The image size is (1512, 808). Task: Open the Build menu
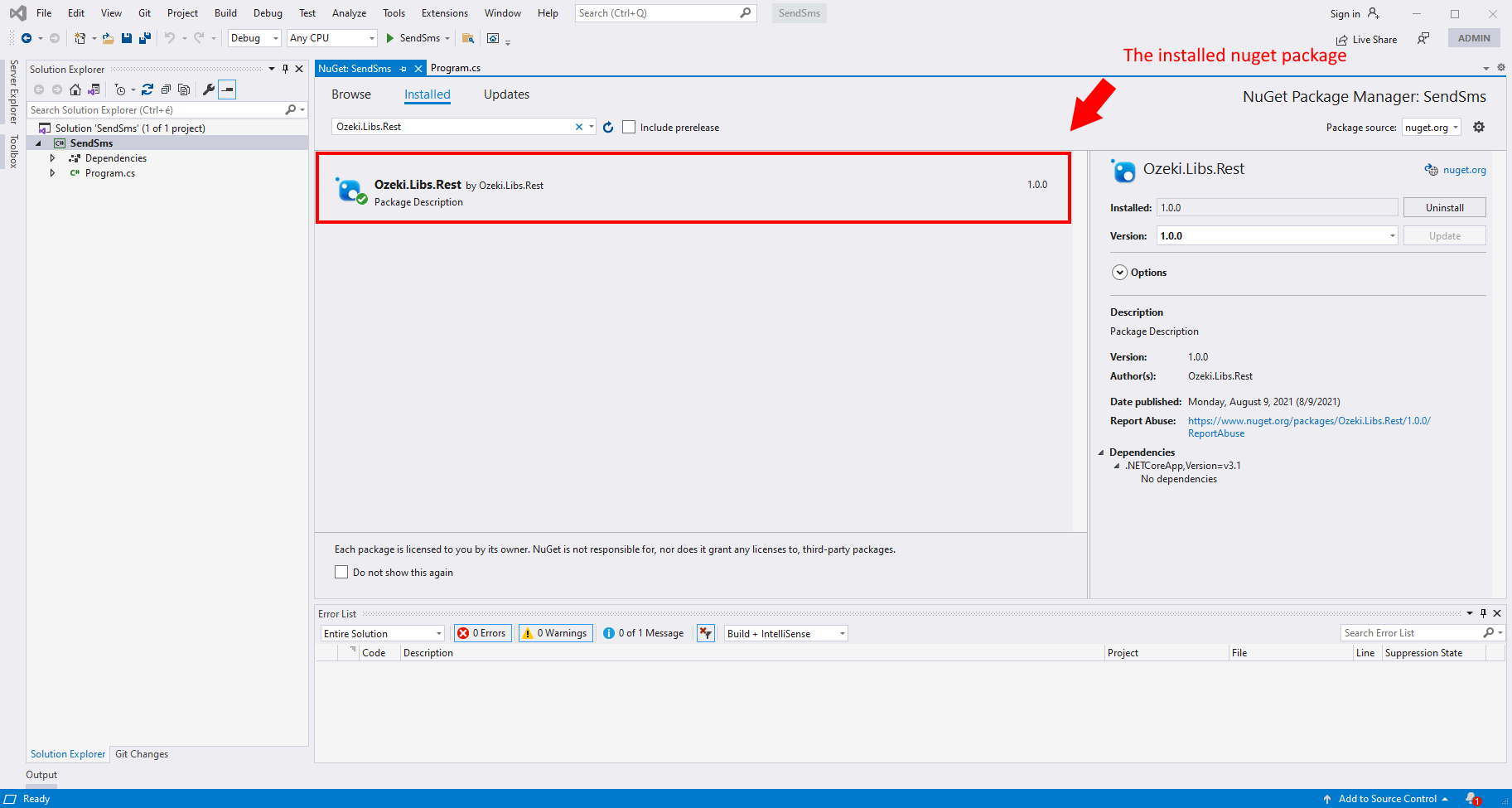[225, 13]
